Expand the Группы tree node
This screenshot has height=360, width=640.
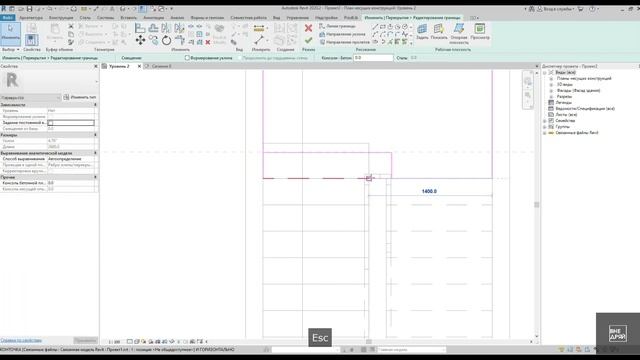click(544, 127)
